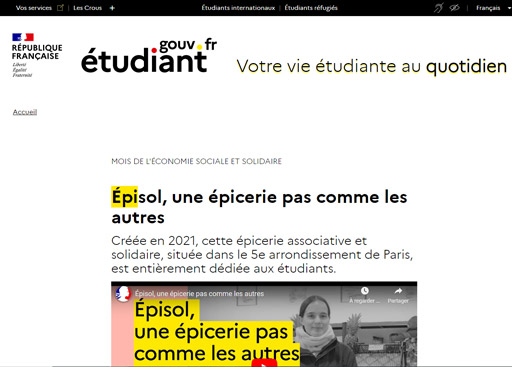Click the etudiant.gouv.fr site logo
Screen dimensions: 512x367
point(149,55)
